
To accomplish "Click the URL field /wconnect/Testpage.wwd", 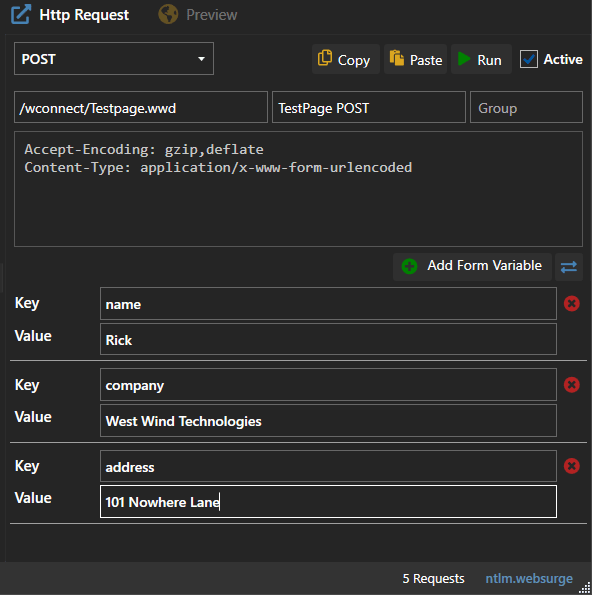I will (141, 107).
